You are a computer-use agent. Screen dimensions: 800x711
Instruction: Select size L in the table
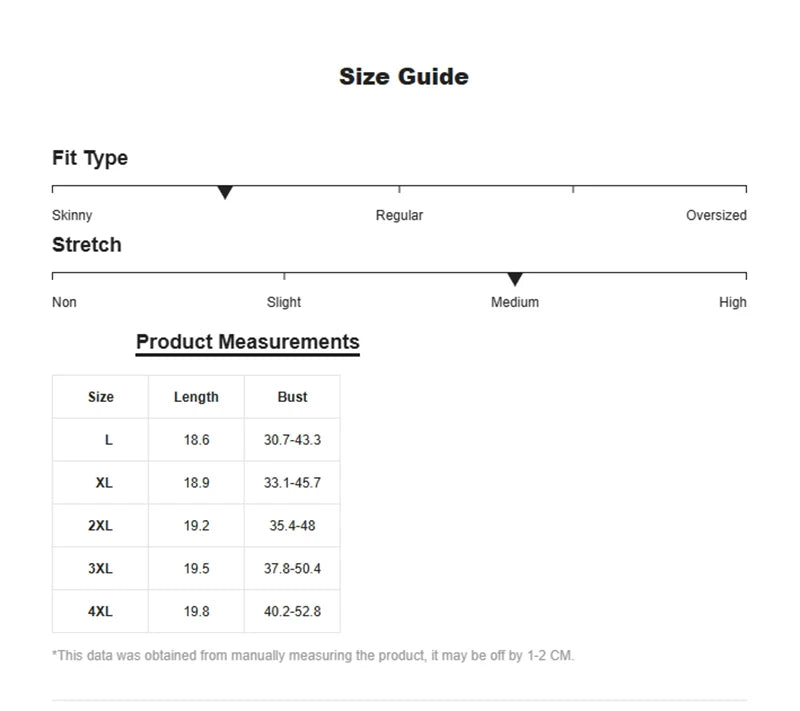[x=108, y=440]
